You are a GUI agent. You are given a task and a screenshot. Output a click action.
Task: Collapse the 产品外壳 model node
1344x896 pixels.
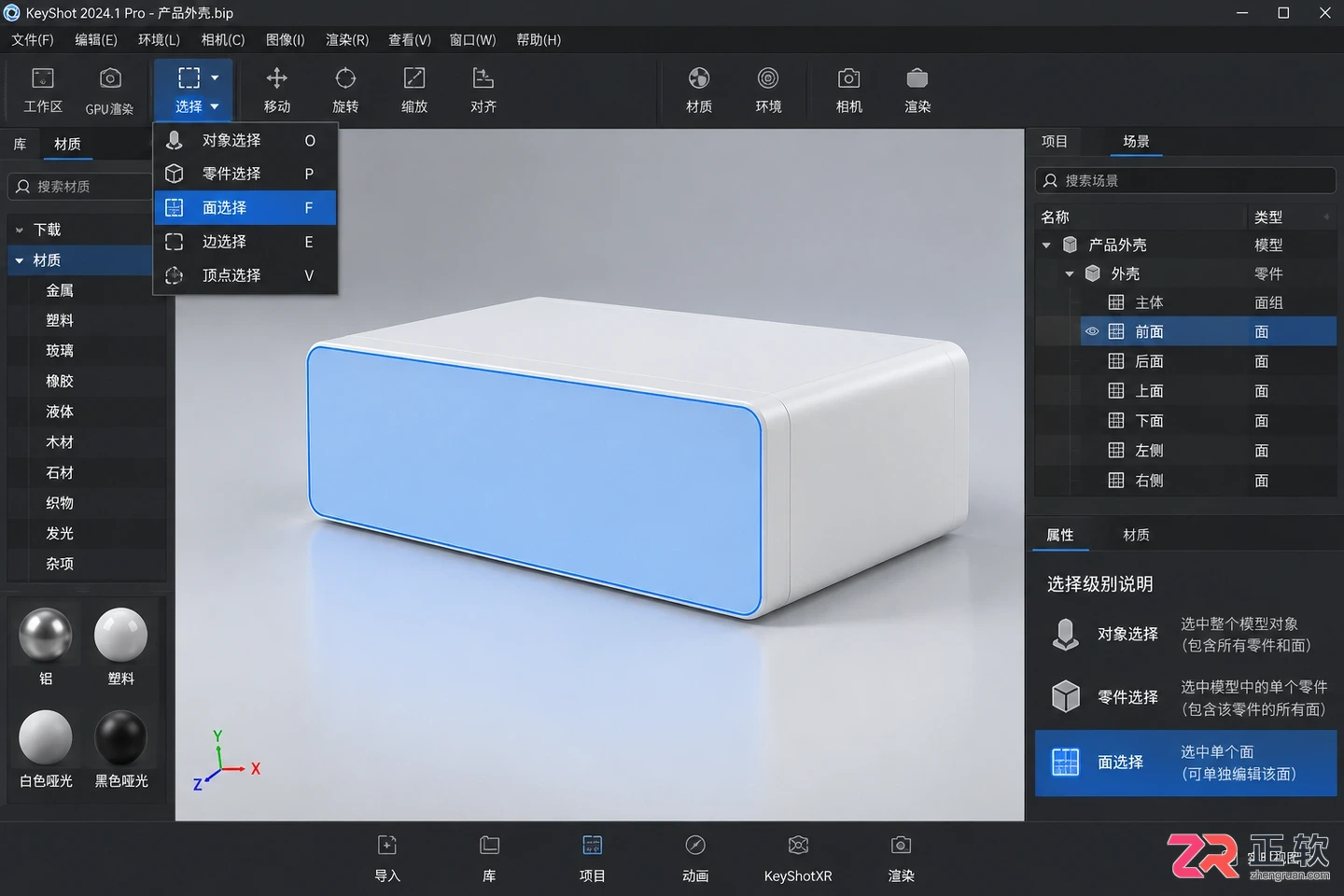[1046, 245]
